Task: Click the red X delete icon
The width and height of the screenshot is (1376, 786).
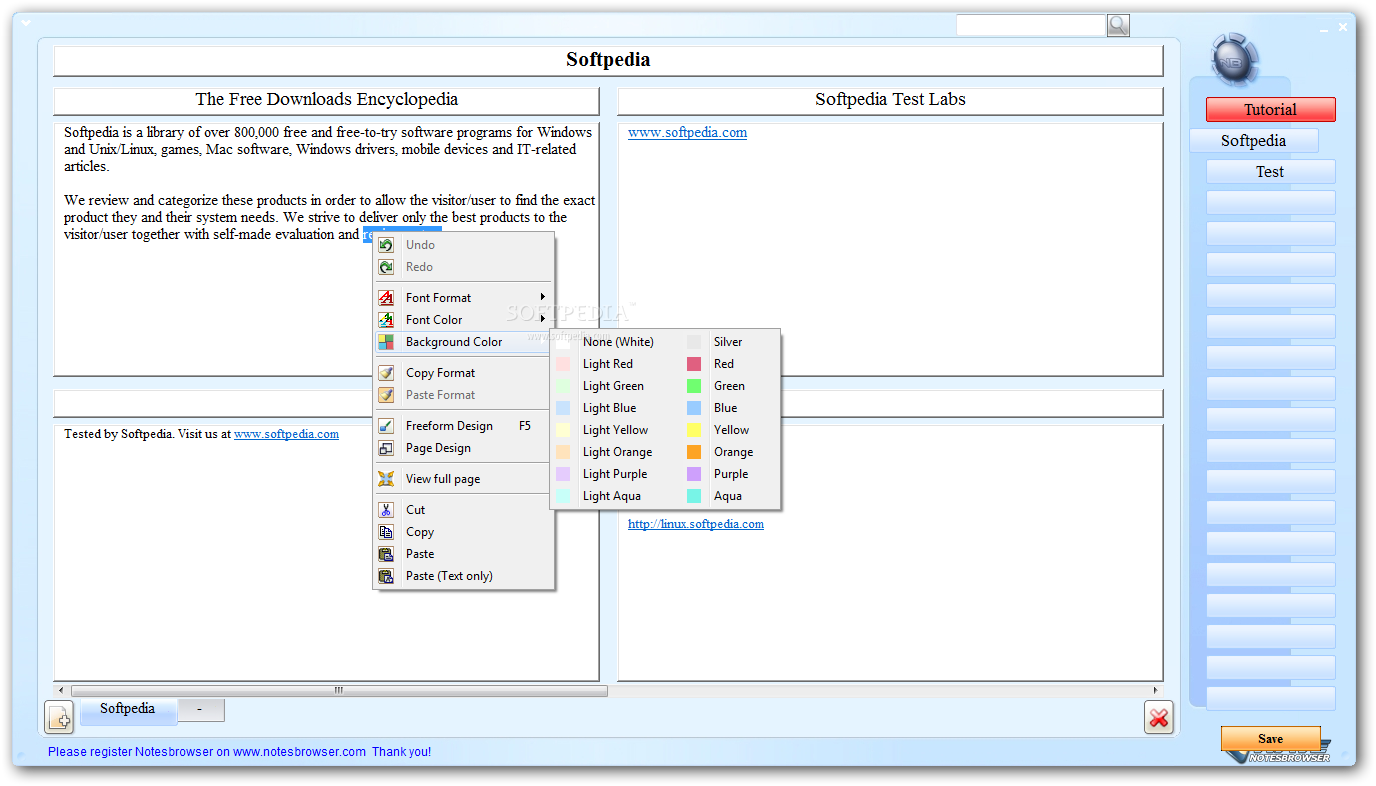Action: tap(1159, 717)
